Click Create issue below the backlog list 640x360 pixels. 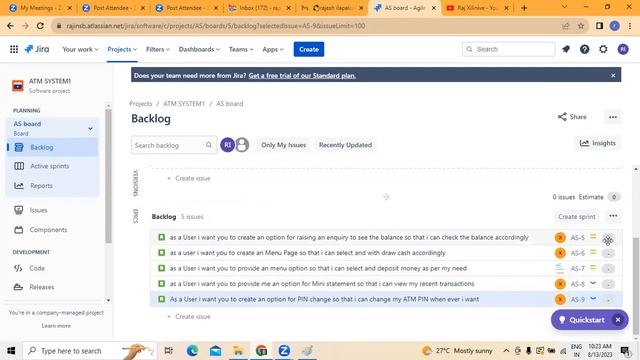189,316
